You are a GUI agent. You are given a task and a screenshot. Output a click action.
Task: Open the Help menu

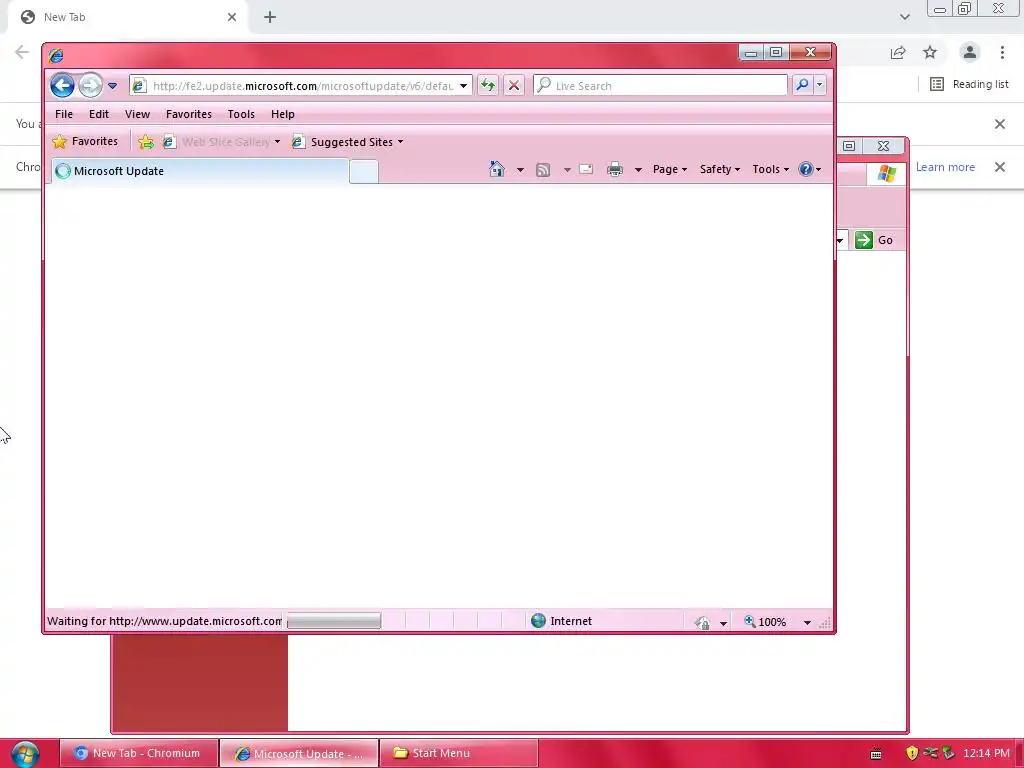click(283, 114)
